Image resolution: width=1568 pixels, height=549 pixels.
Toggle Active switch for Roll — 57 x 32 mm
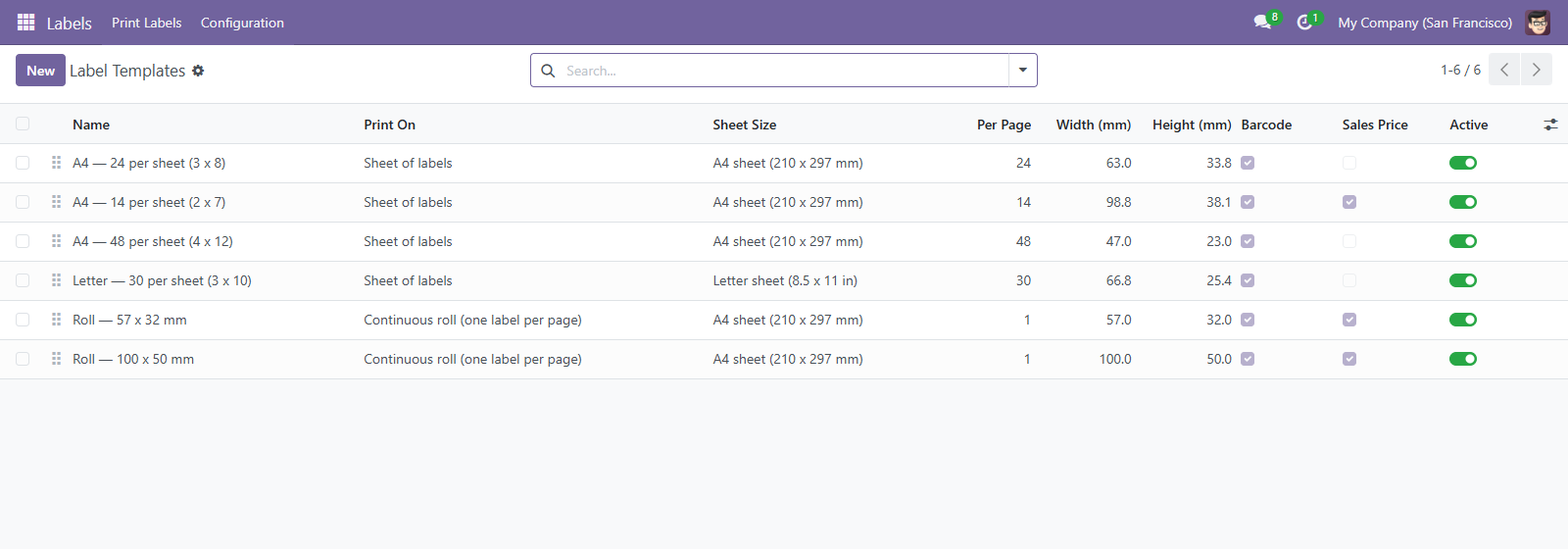(x=1463, y=320)
